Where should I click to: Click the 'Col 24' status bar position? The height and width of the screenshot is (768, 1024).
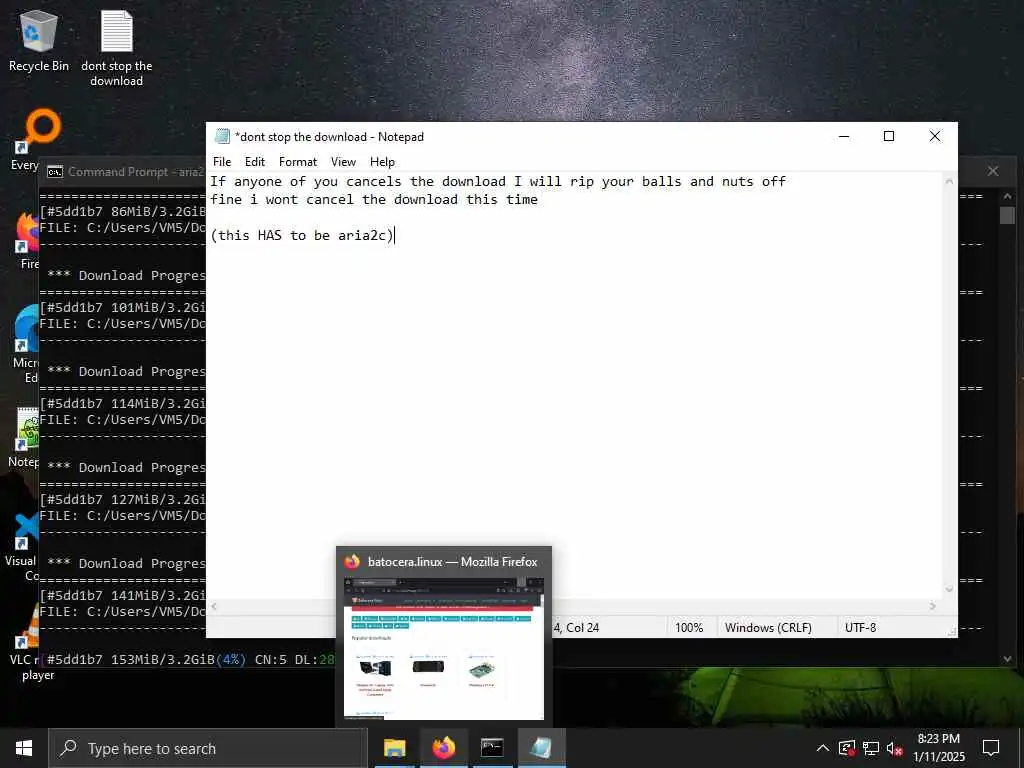pos(583,628)
